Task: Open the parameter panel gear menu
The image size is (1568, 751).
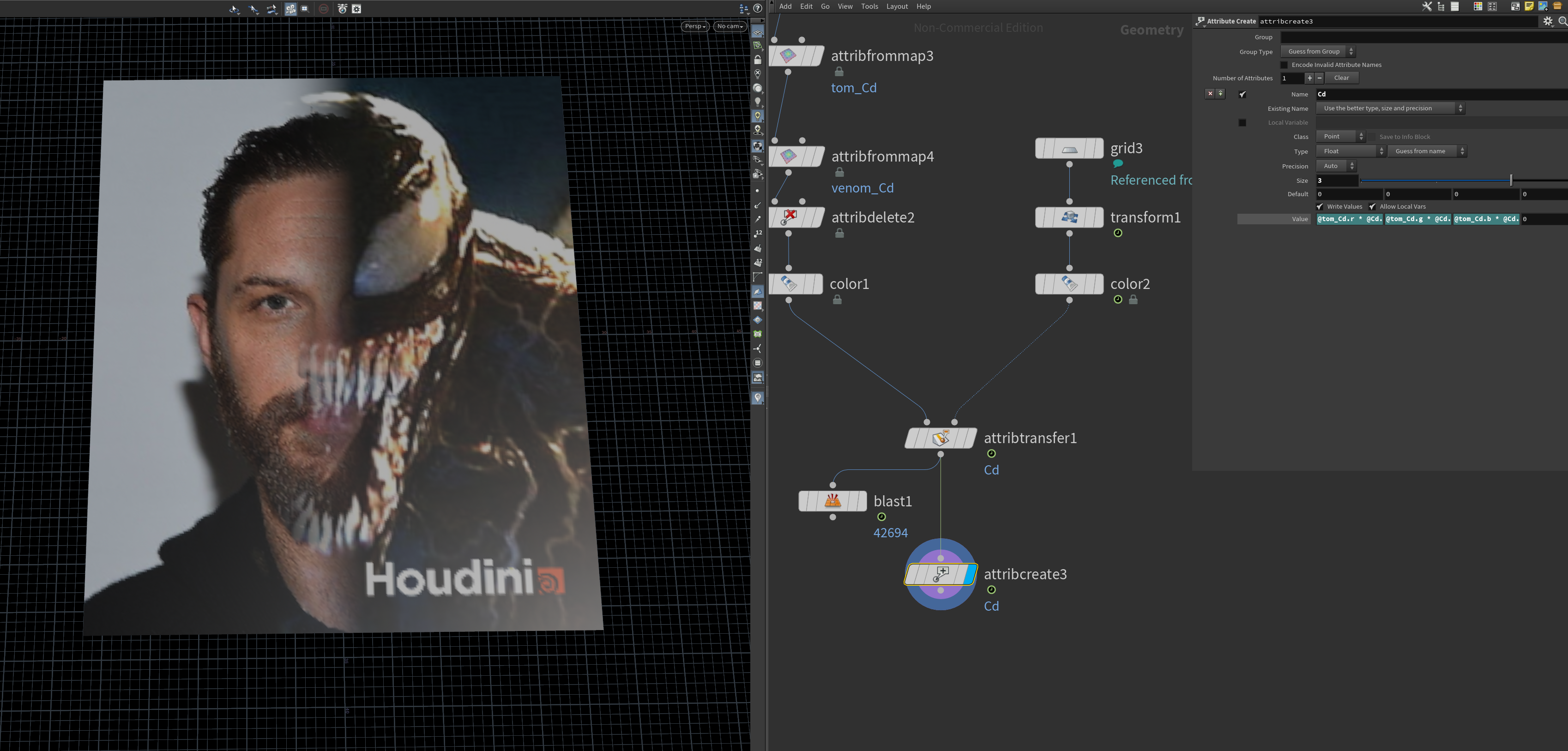Action: (1548, 21)
